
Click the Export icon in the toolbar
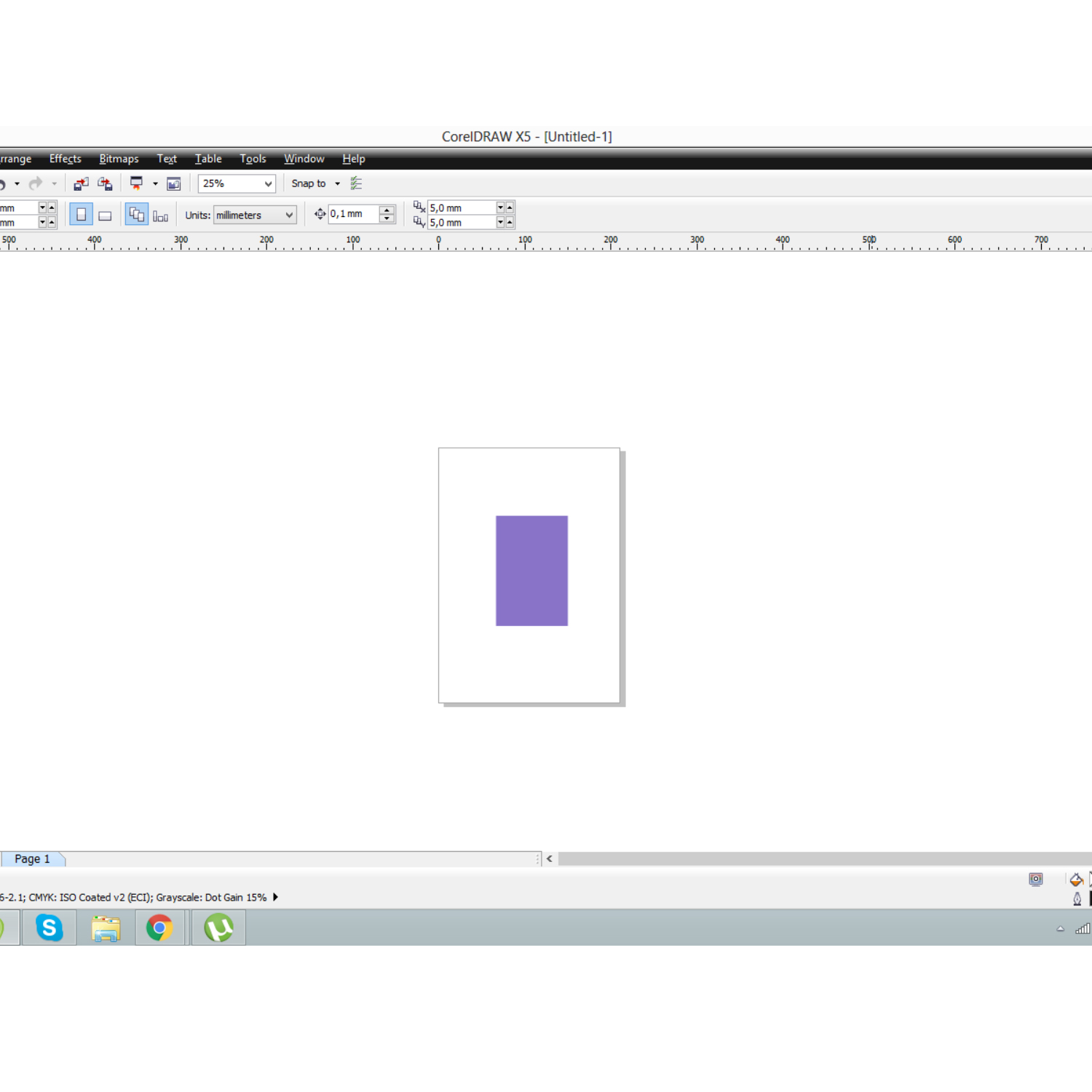tap(106, 183)
